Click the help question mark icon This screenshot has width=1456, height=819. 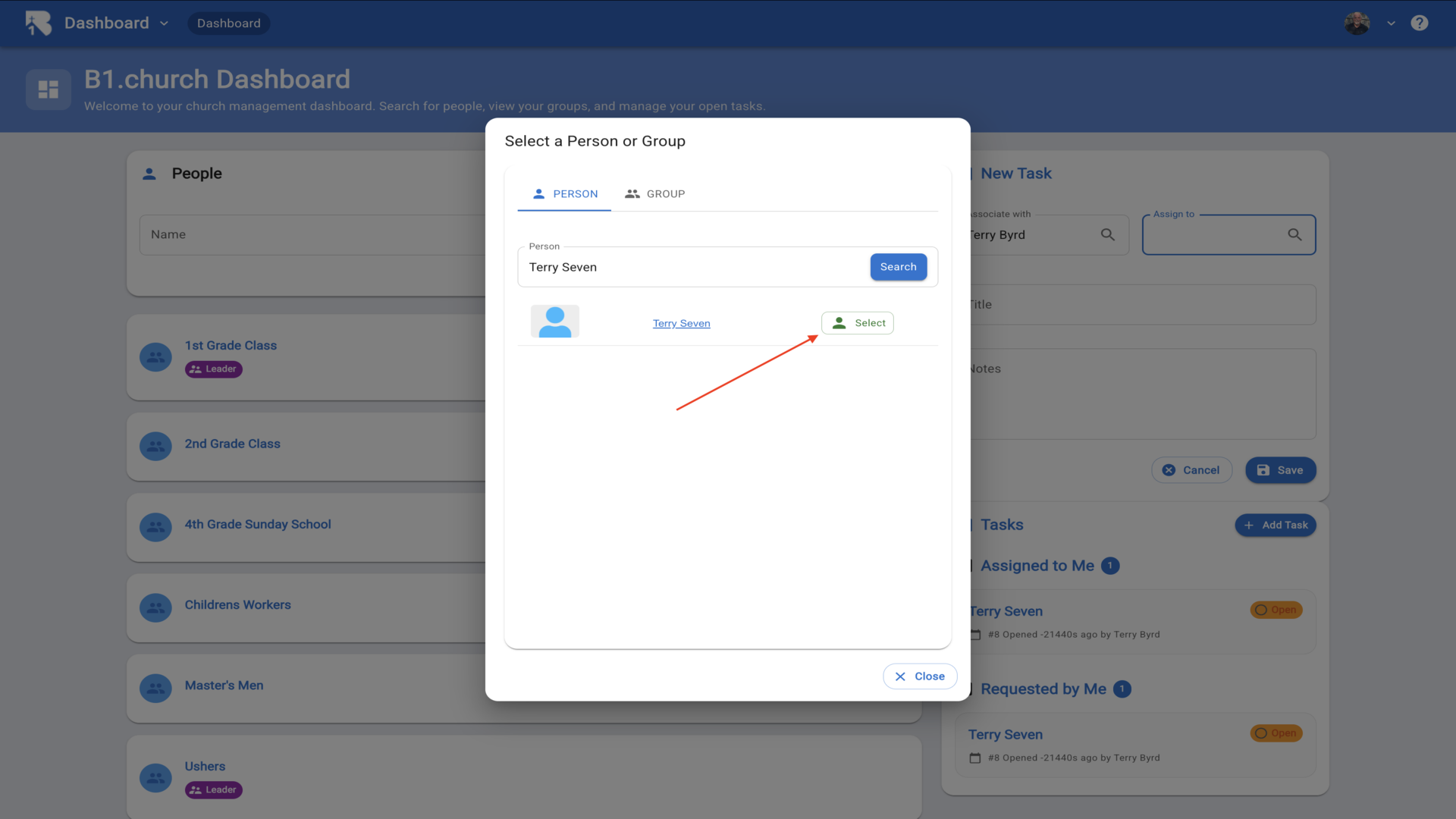click(1419, 23)
